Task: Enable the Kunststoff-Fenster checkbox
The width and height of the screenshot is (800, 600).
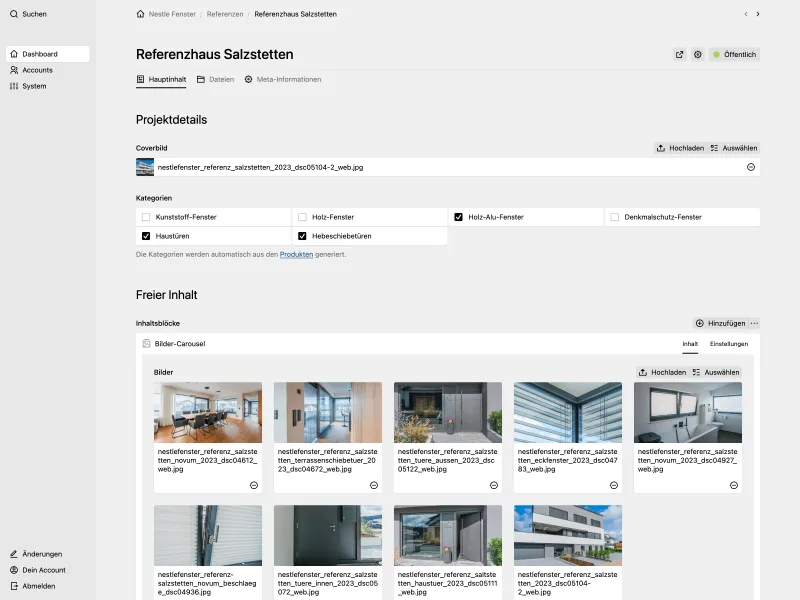Action: (x=147, y=216)
